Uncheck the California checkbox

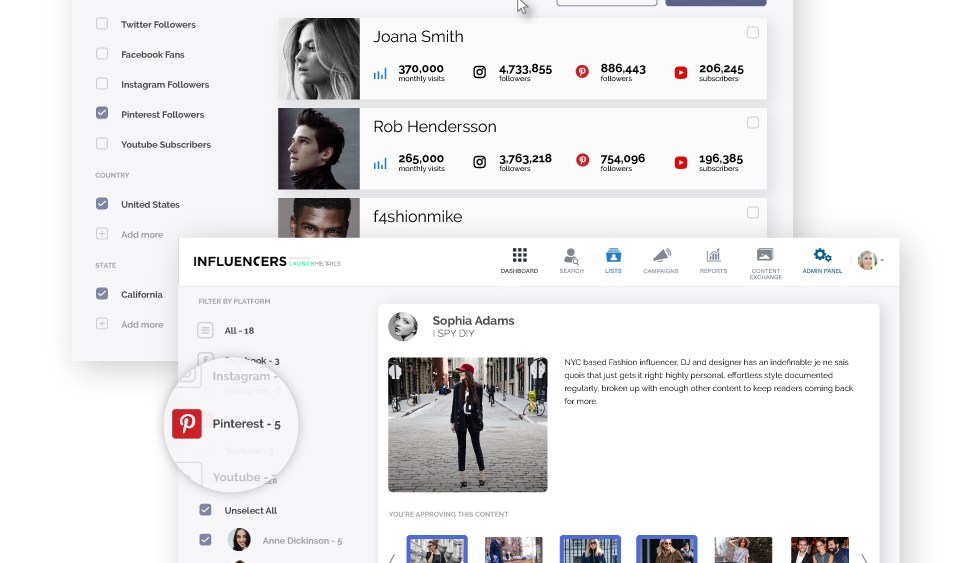coord(102,294)
